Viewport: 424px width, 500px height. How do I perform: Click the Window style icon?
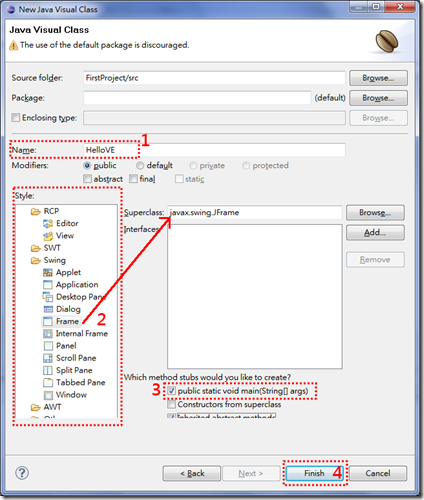[x=48, y=395]
